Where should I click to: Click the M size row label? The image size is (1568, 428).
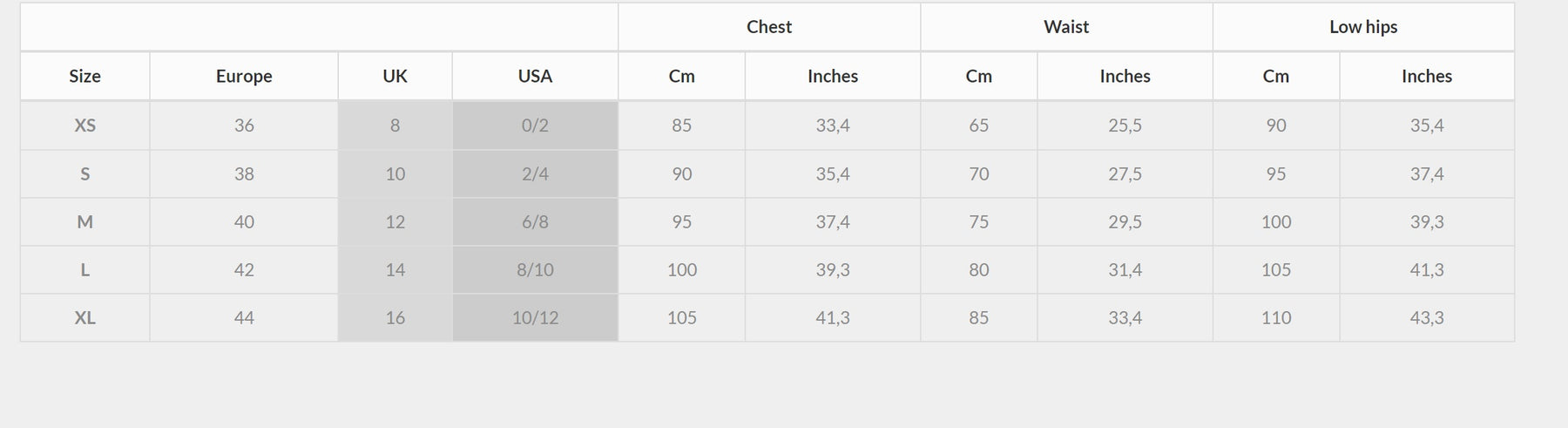click(84, 222)
